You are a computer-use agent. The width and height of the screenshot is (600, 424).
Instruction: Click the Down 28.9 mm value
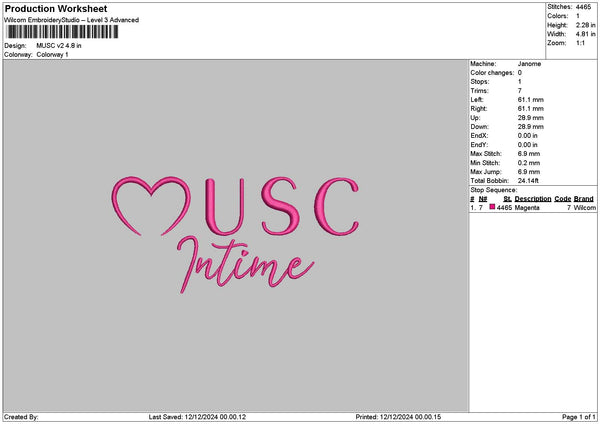pyautogui.click(x=530, y=127)
